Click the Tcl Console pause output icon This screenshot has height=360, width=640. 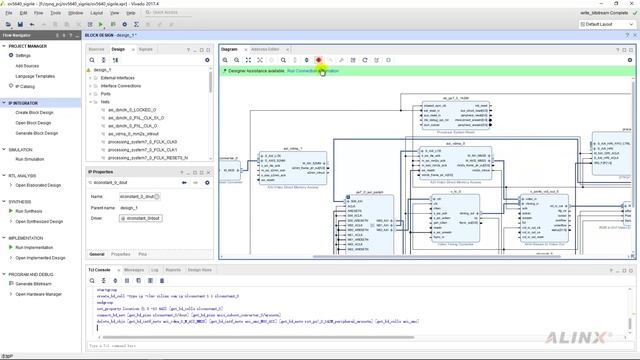[x=127, y=281]
